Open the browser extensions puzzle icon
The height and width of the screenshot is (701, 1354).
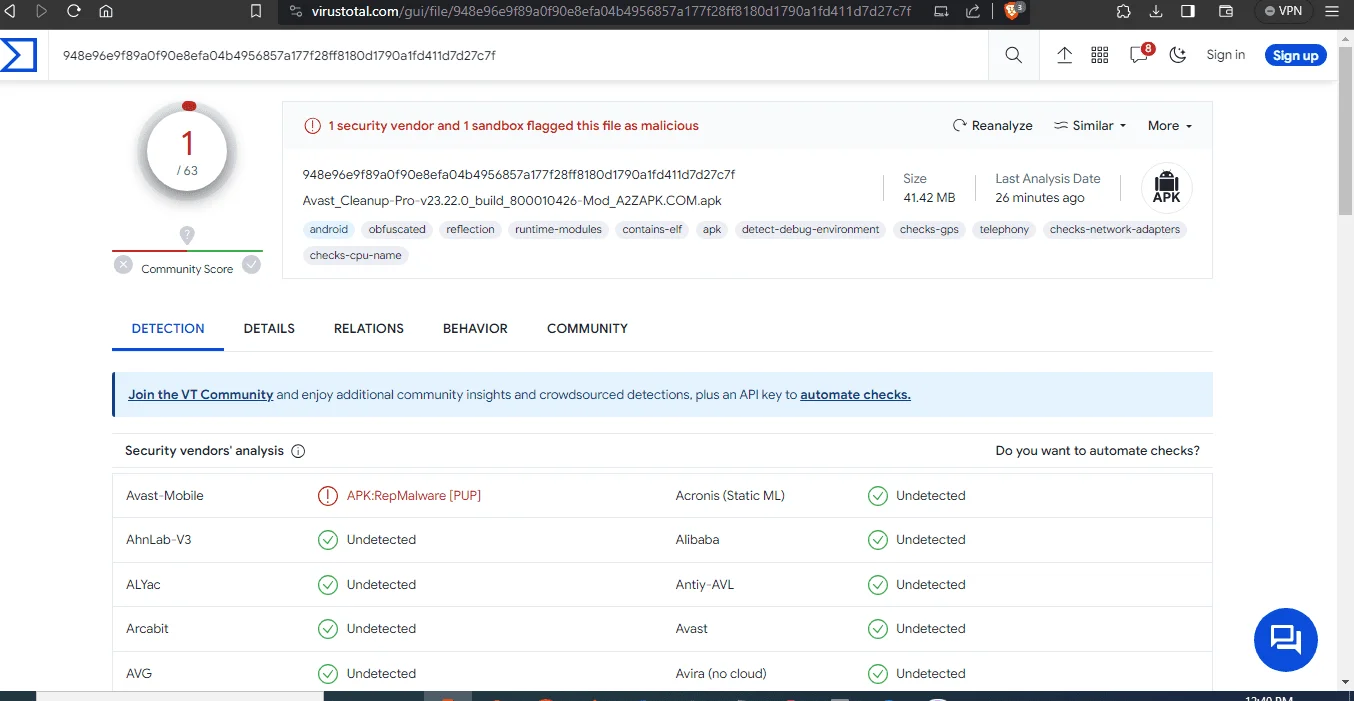[1123, 11]
